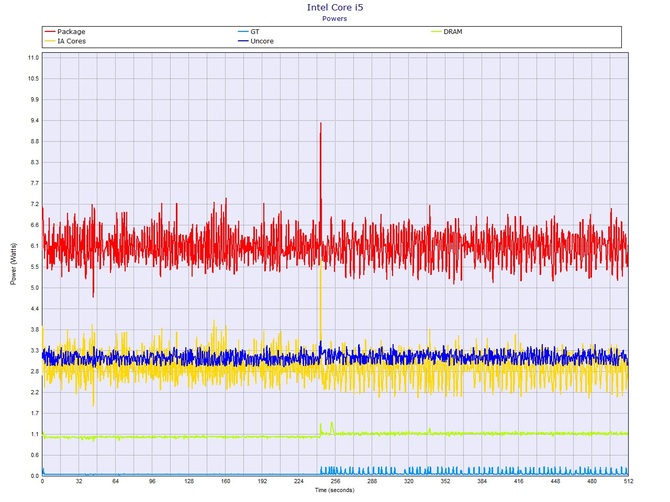Click the 6.1 y-axis tick label

click(35, 246)
